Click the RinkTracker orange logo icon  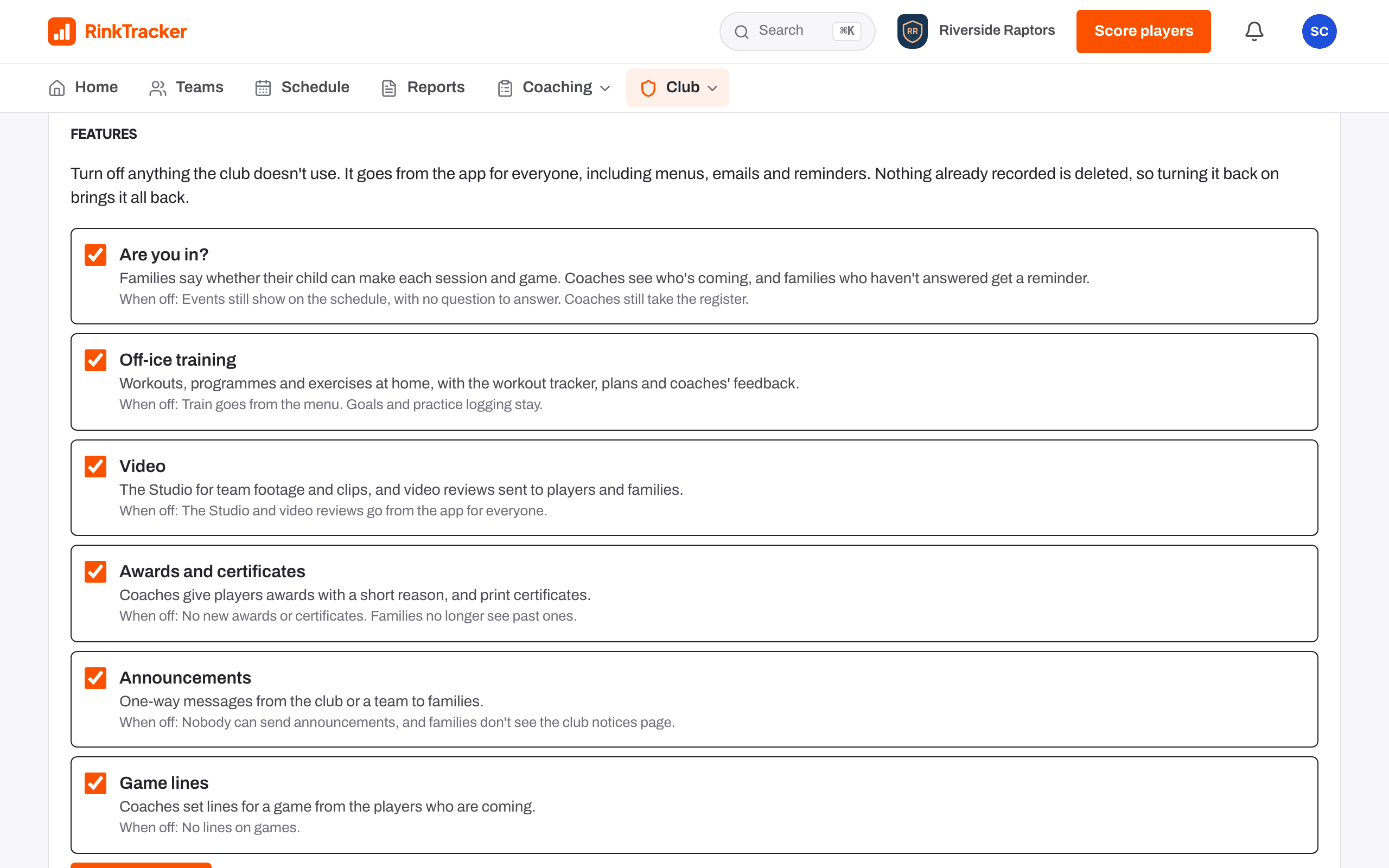[61, 31]
